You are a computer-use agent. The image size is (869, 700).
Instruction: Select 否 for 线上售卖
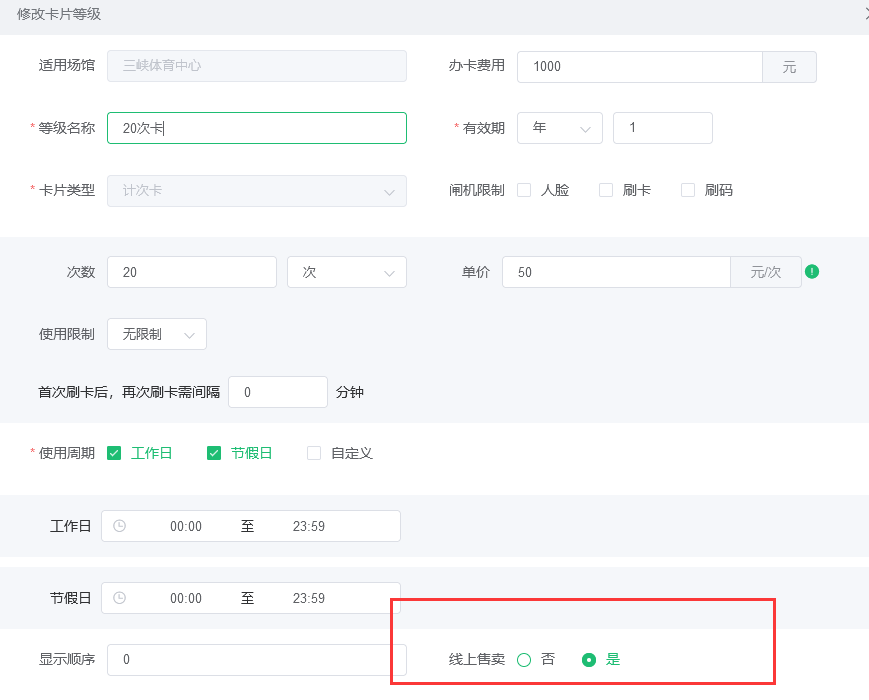coord(524,659)
